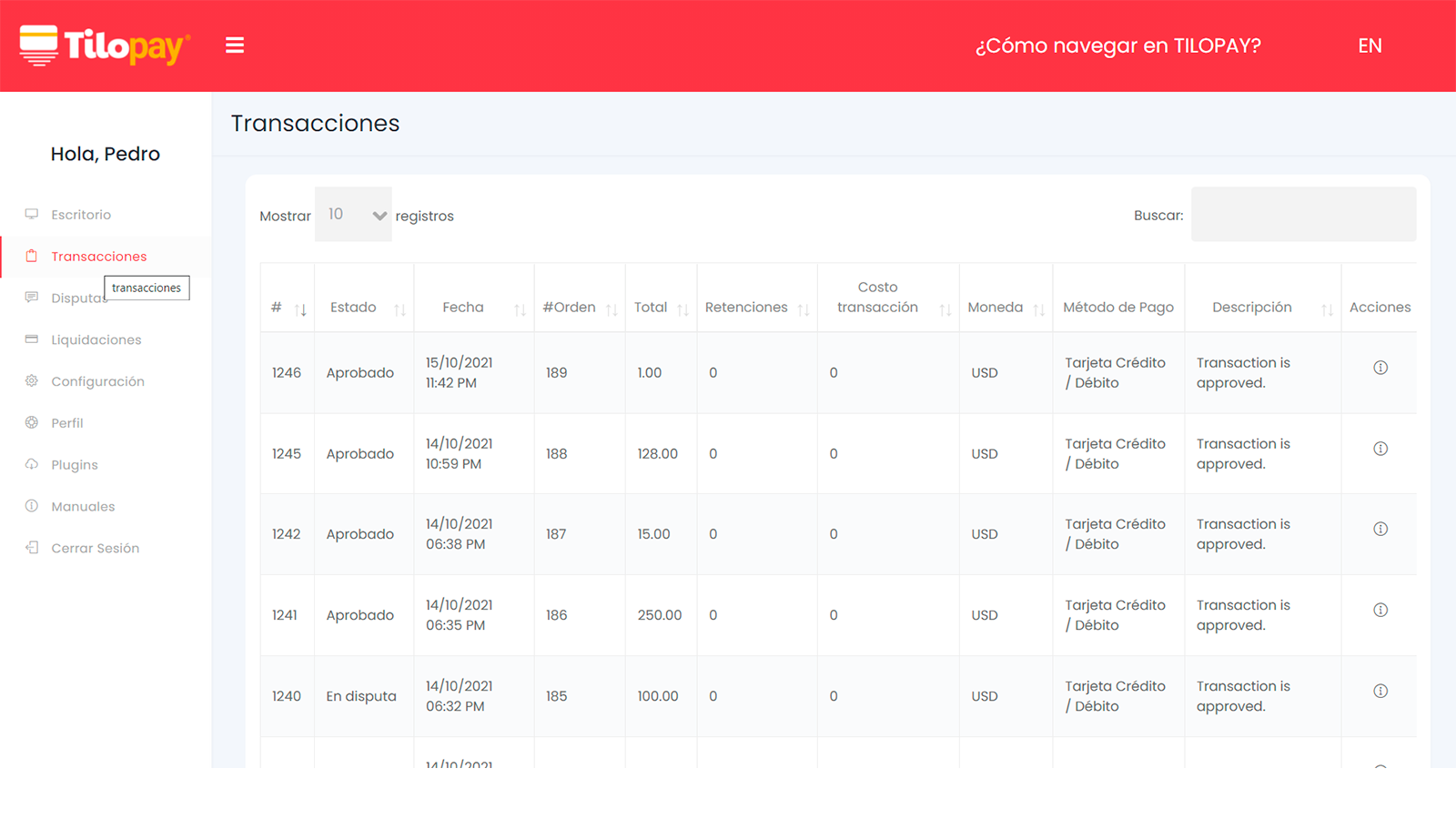Click date cell '14/10/2021 10:59 PM'

click(x=460, y=453)
